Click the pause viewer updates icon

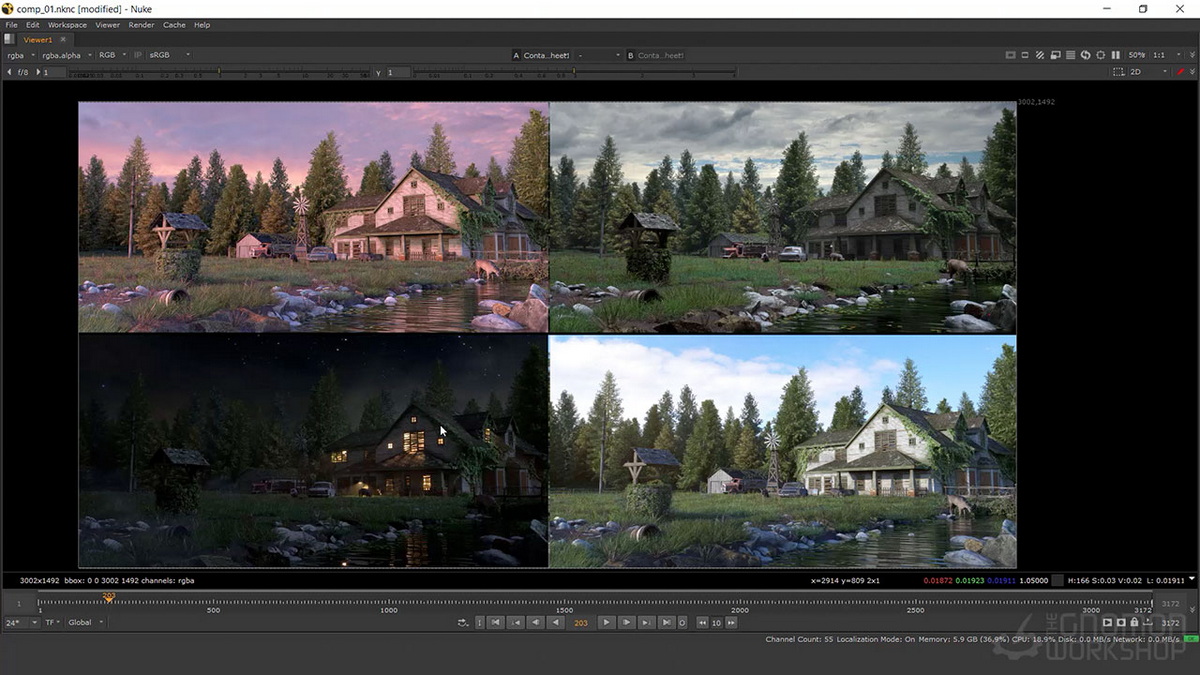point(1116,55)
